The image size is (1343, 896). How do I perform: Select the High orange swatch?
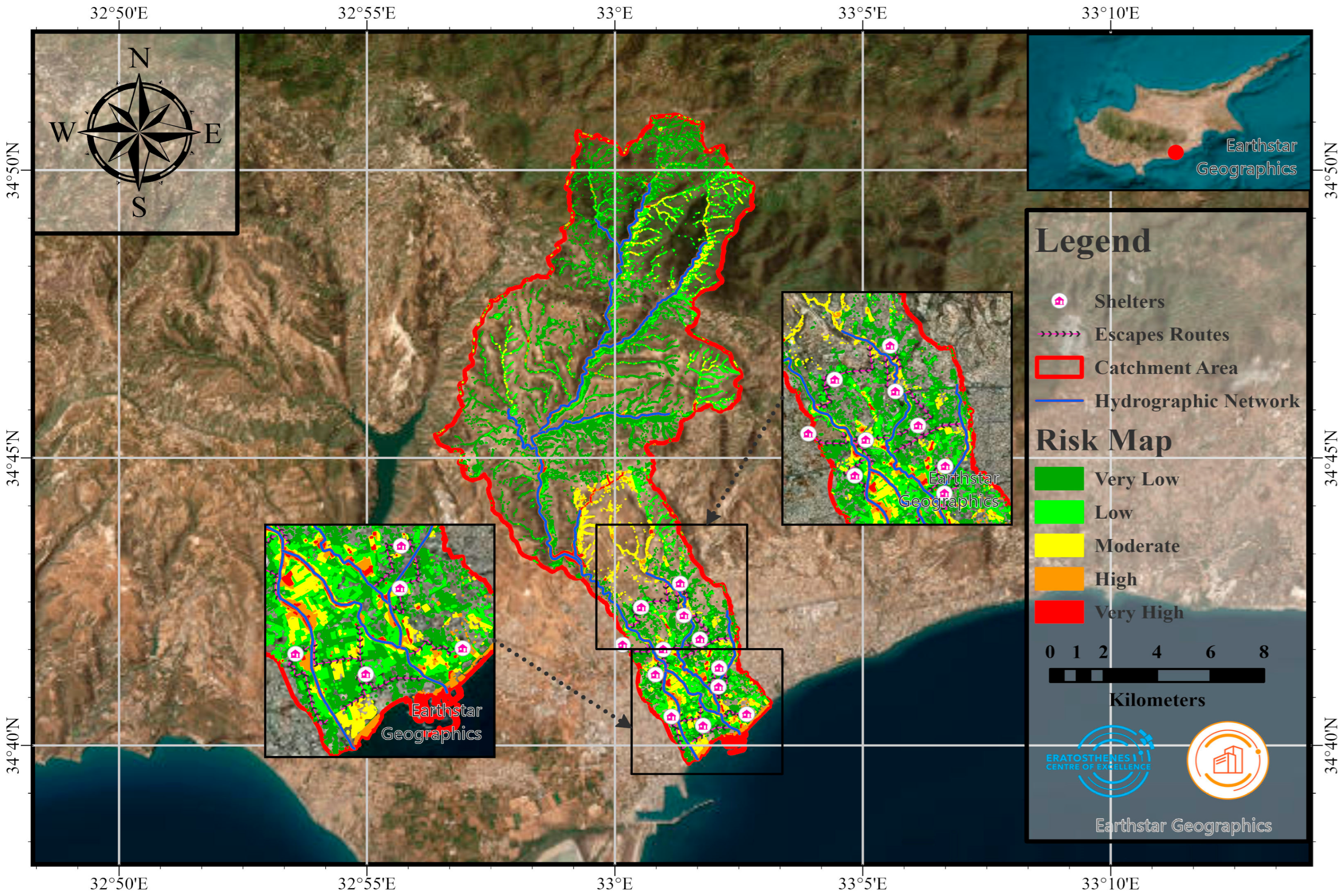coord(1059,579)
